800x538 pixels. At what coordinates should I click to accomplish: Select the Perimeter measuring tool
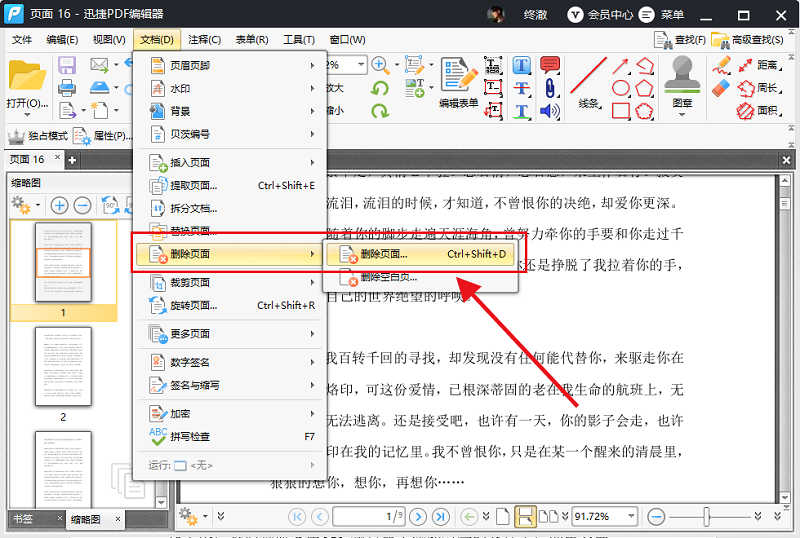click(x=760, y=88)
